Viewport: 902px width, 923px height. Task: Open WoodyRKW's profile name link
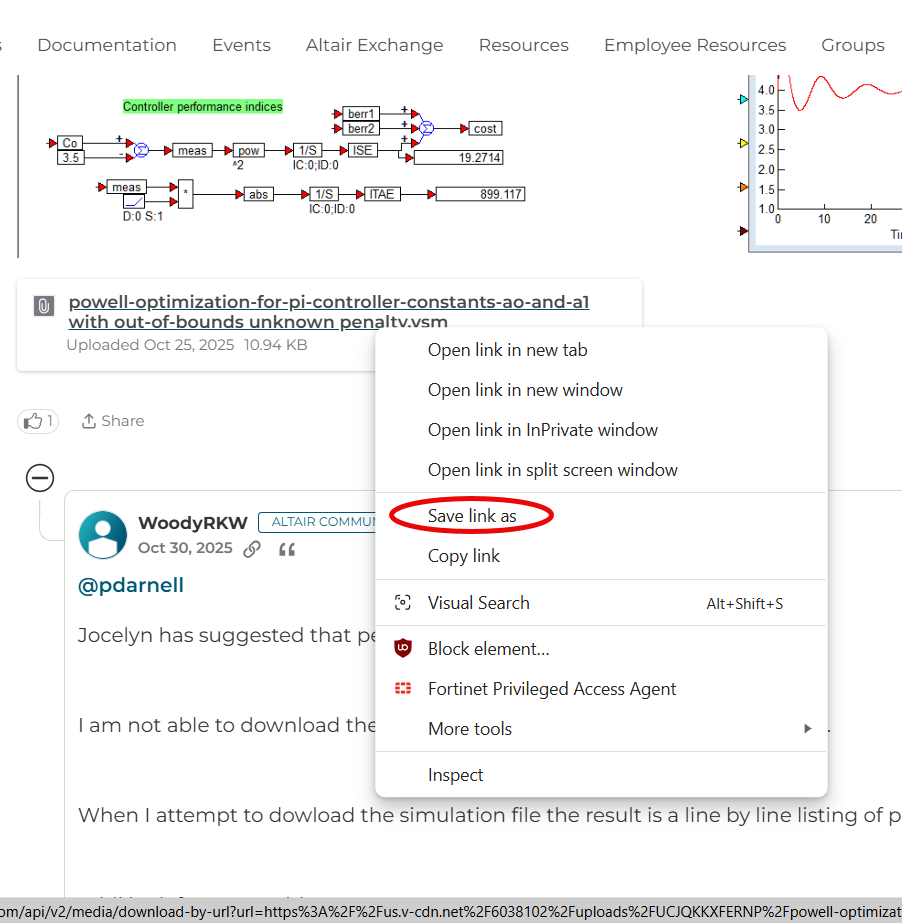pos(193,523)
